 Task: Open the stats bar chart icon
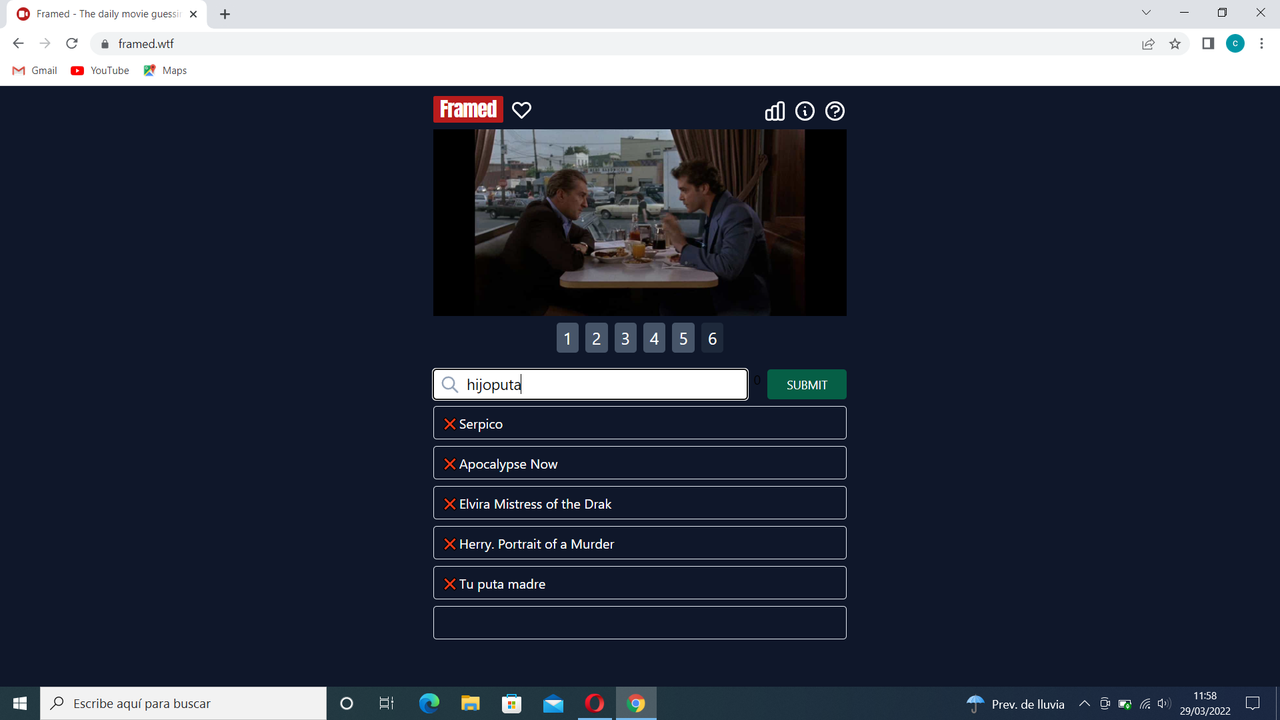(775, 111)
